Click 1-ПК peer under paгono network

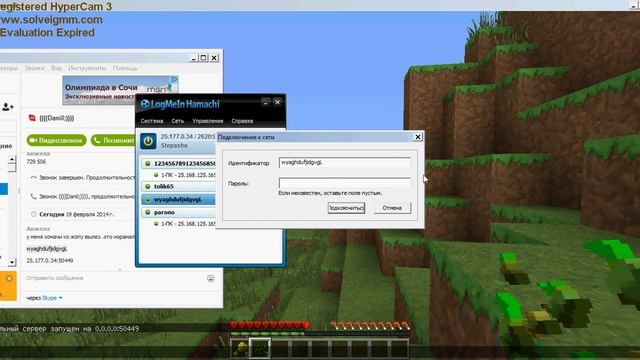coord(184,224)
